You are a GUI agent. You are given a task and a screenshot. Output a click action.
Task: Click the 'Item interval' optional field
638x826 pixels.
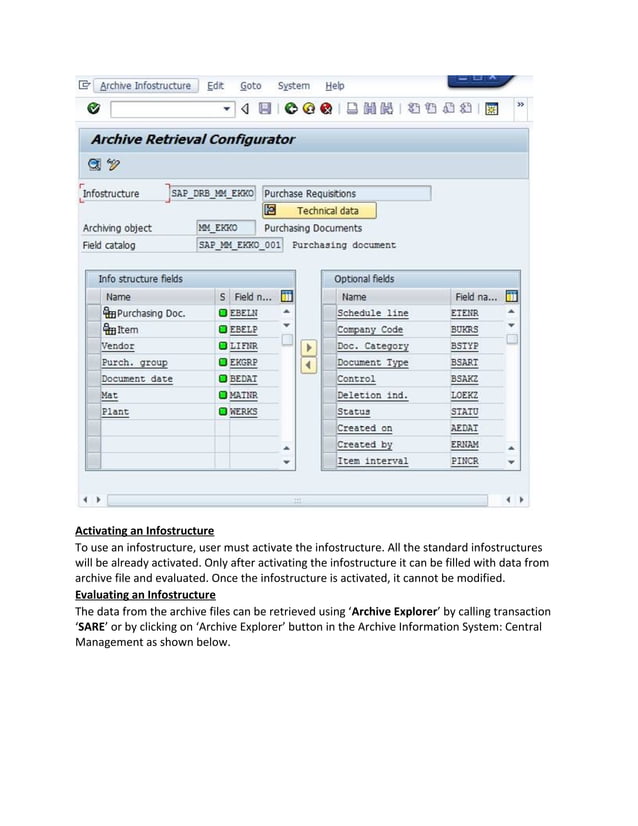(373, 461)
